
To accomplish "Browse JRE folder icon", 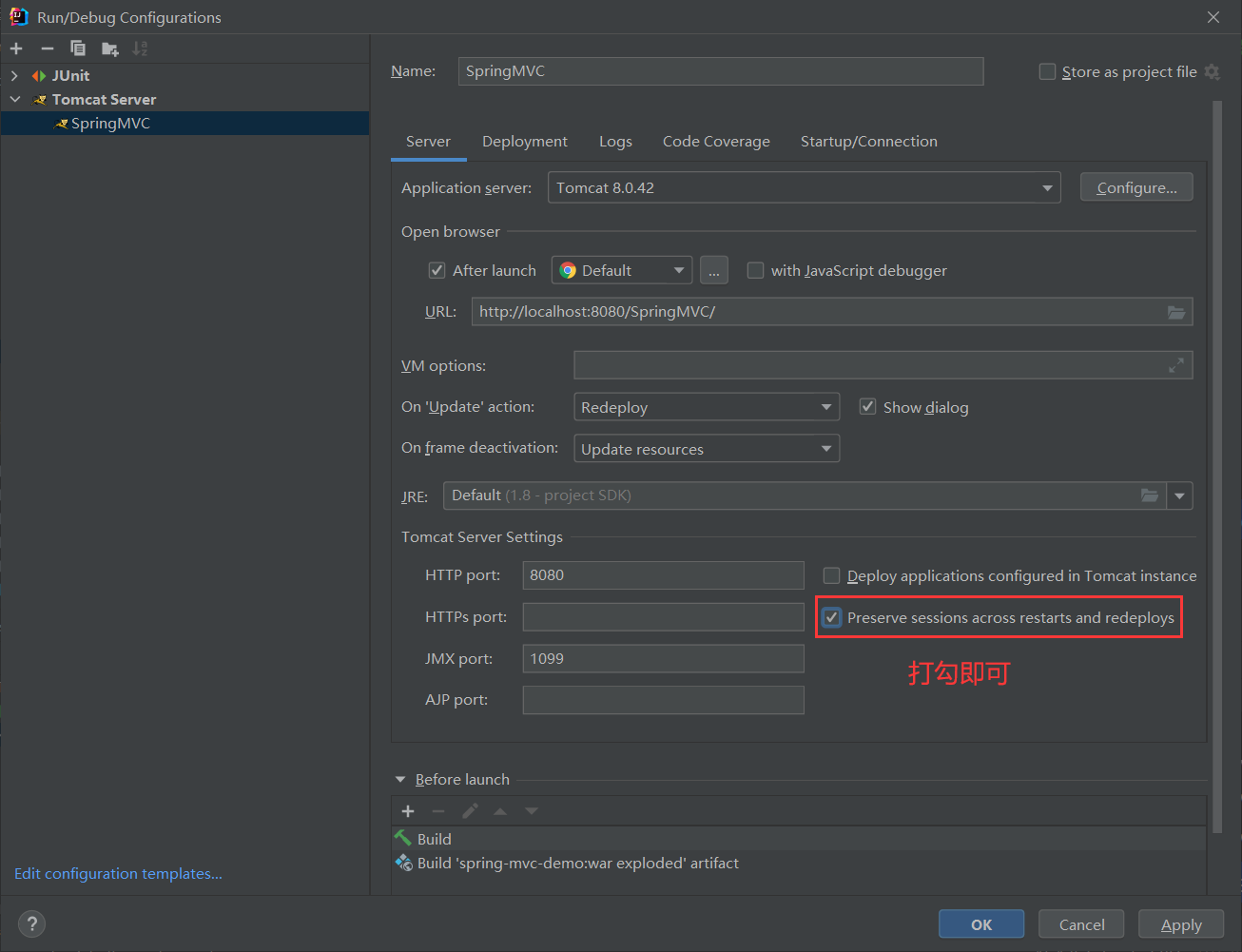I will pyautogui.click(x=1150, y=495).
